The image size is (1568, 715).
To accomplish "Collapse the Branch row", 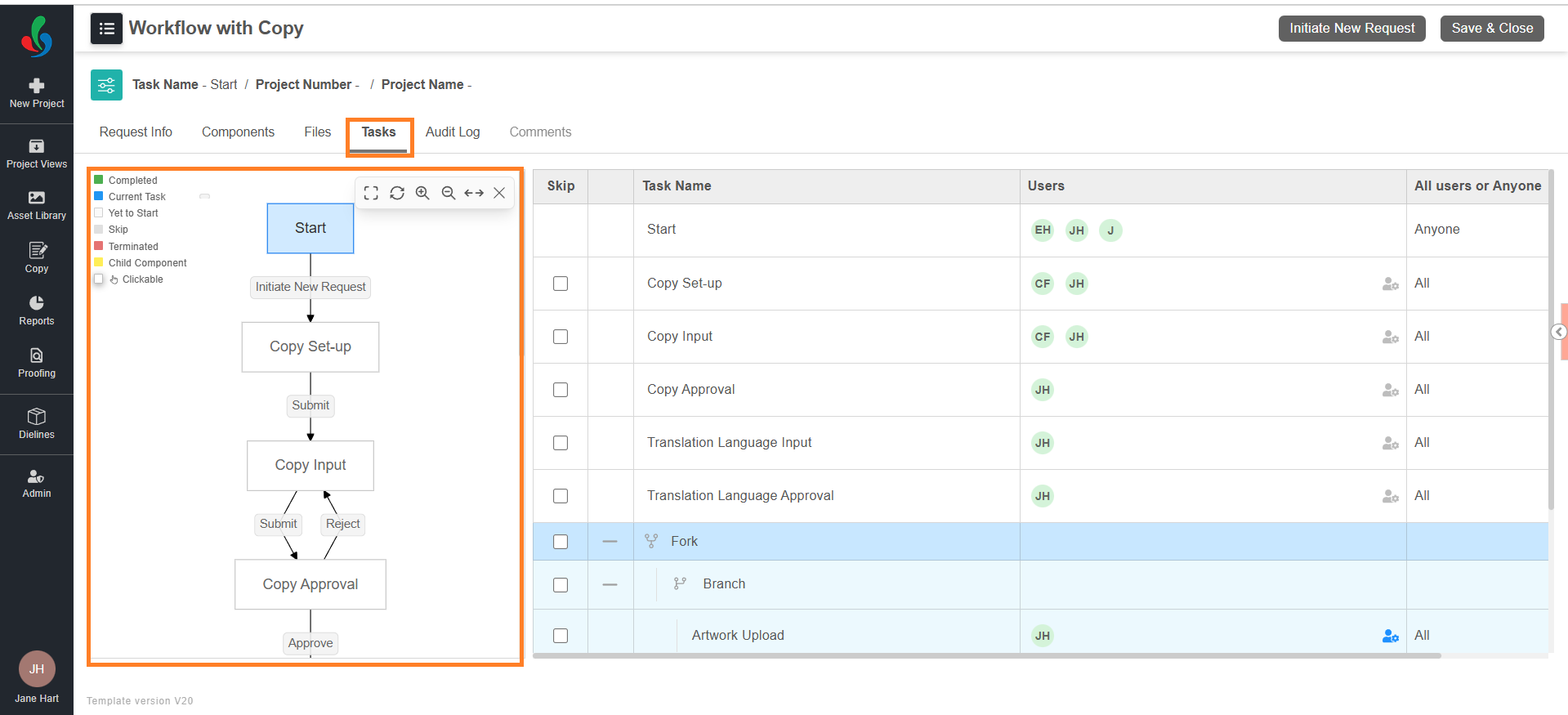I will [610, 584].
